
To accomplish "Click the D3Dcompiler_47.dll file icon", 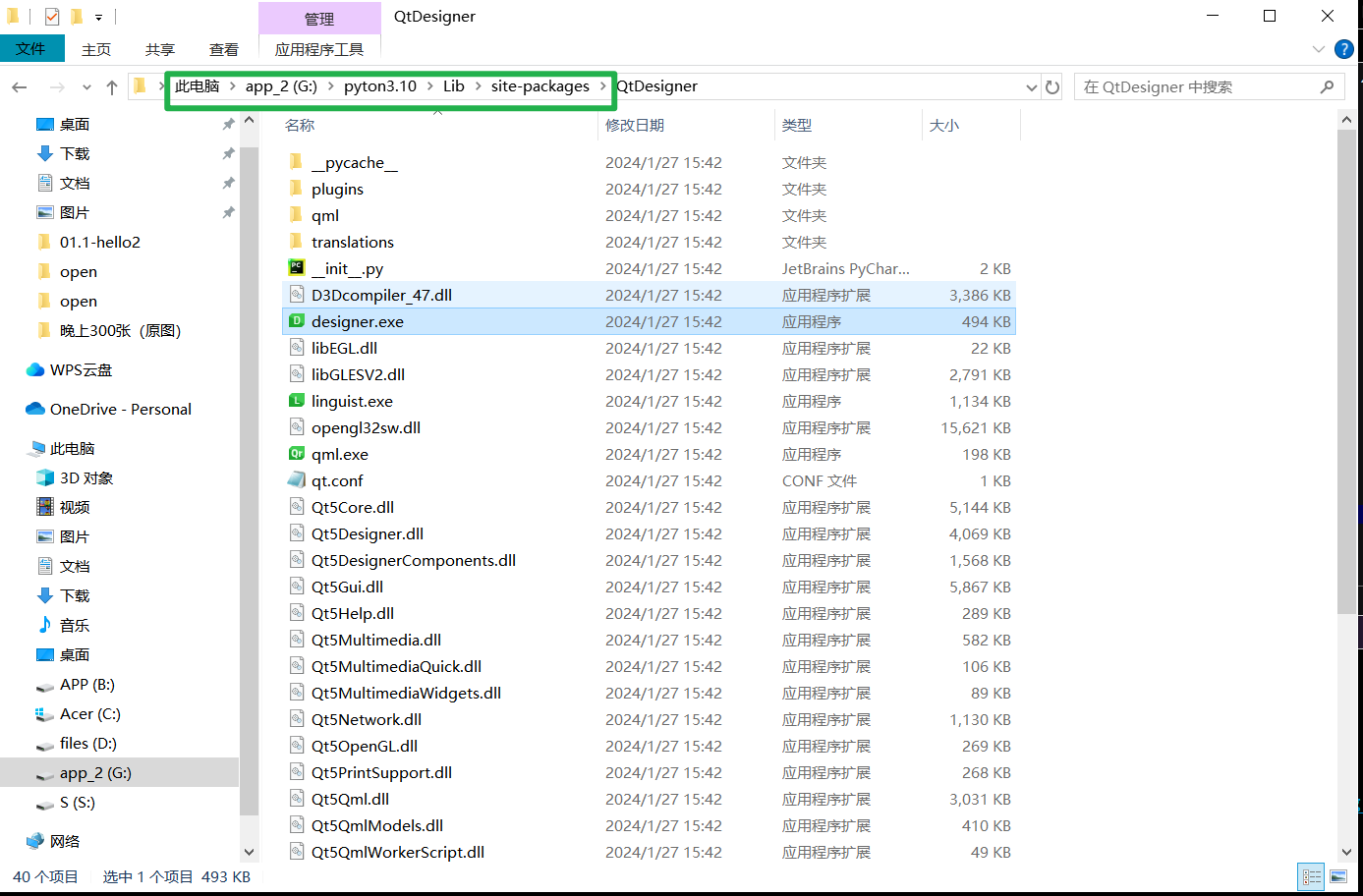I will pos(296,295).
